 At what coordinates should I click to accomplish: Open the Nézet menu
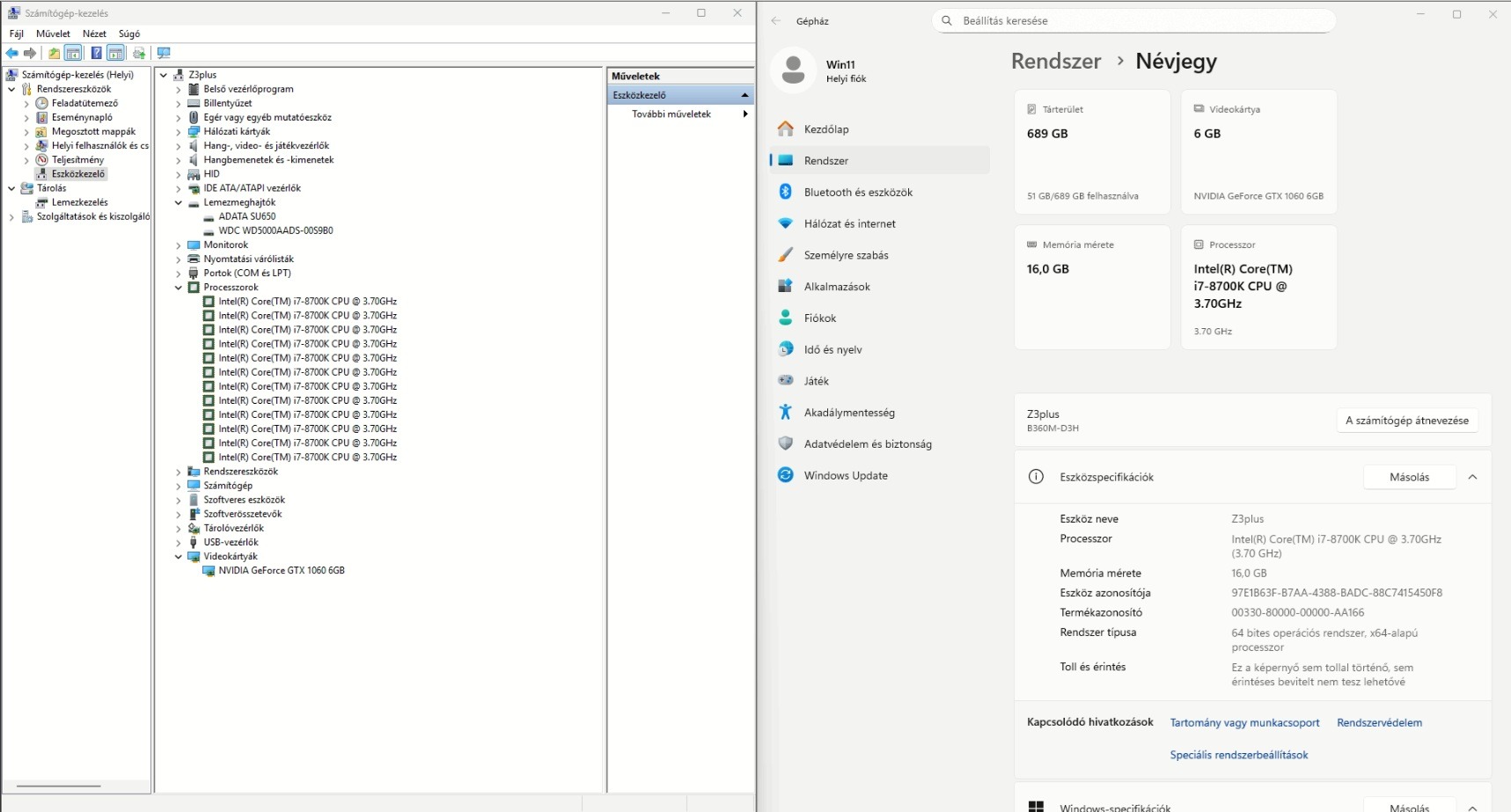tap(94, 33)
